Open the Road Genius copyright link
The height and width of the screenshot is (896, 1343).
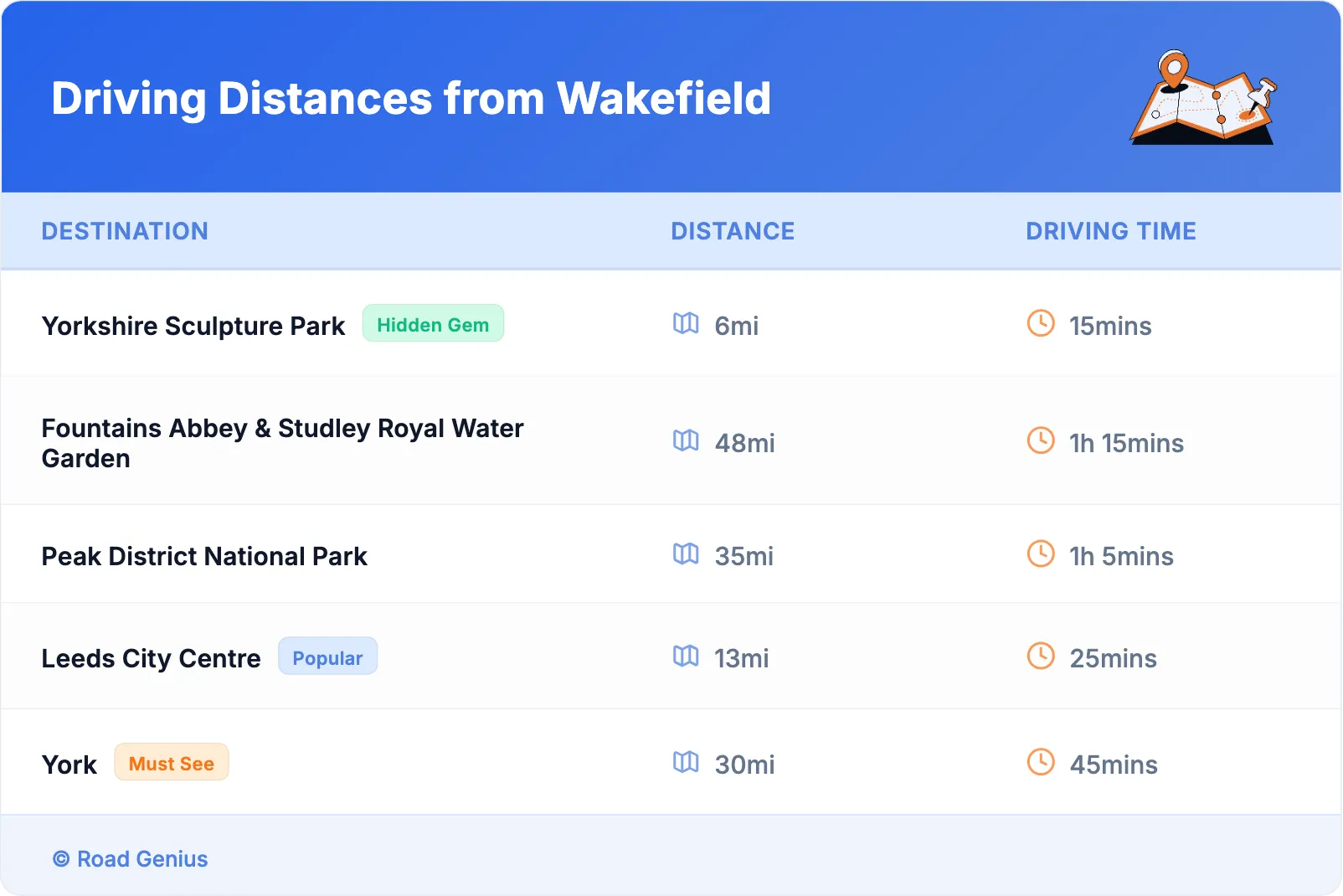click(131, 859)
